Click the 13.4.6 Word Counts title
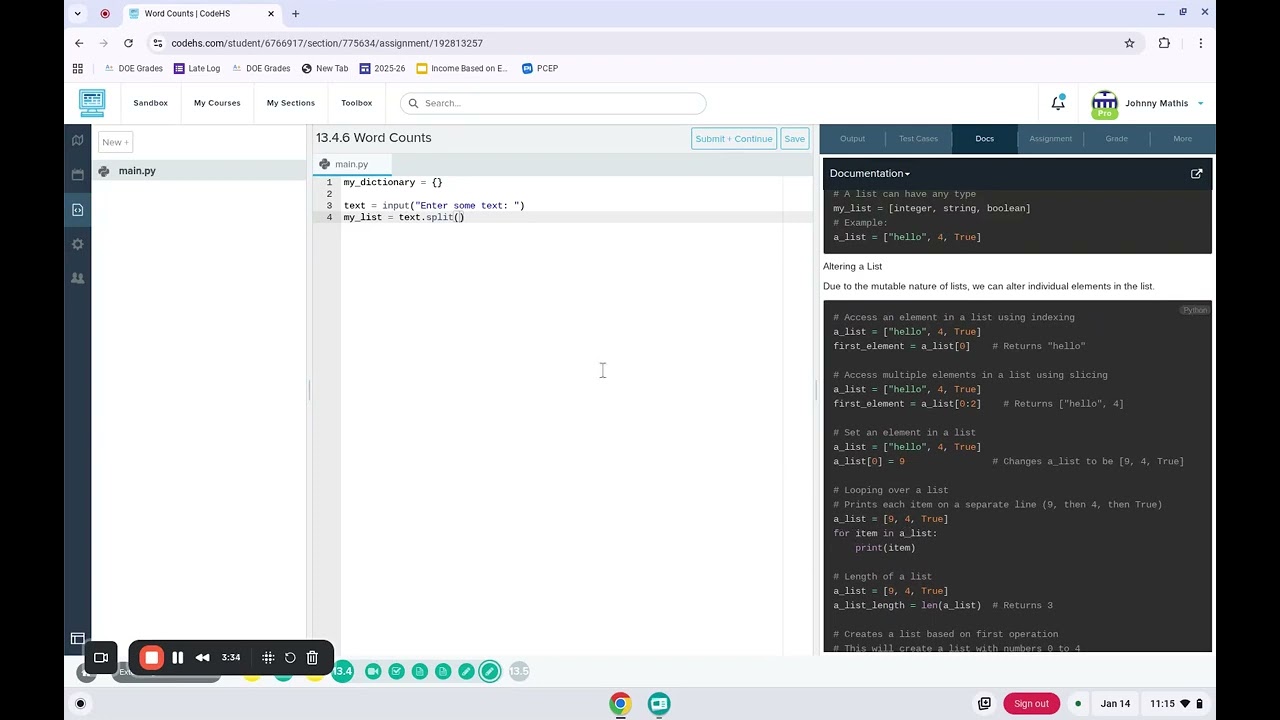Viewport: 1280px width, 720px height. coord(374,138)
